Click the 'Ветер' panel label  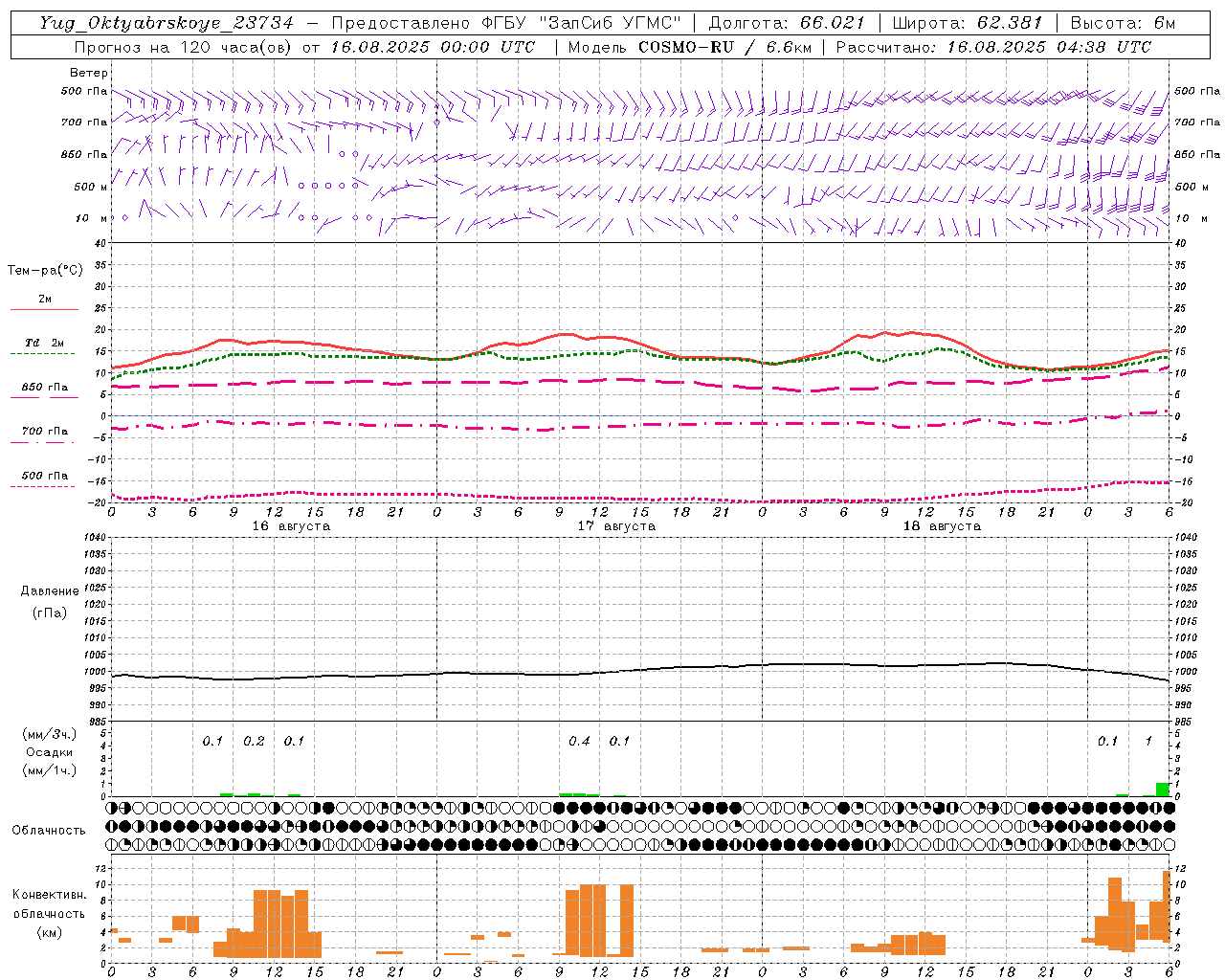[89, 73]
